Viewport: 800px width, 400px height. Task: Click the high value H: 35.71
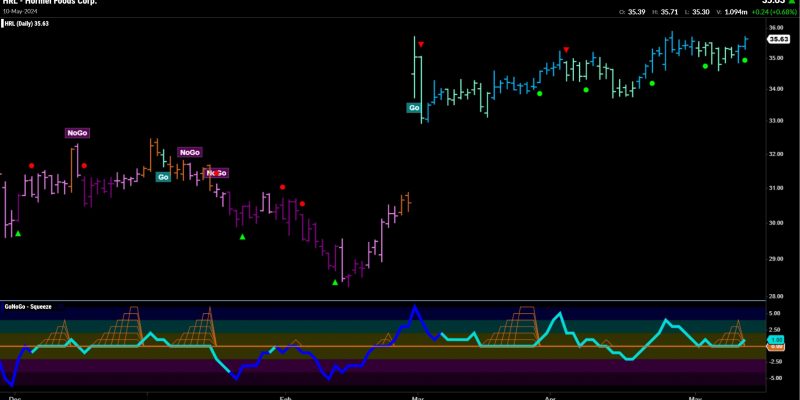pyautogui.click(x=665, y=12)
